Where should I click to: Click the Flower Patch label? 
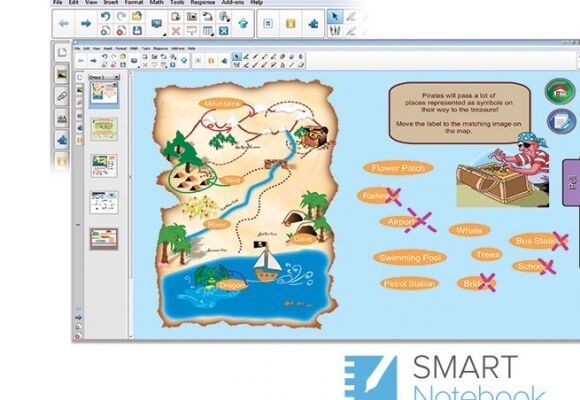pyautogui.click(x=398, y=168)
